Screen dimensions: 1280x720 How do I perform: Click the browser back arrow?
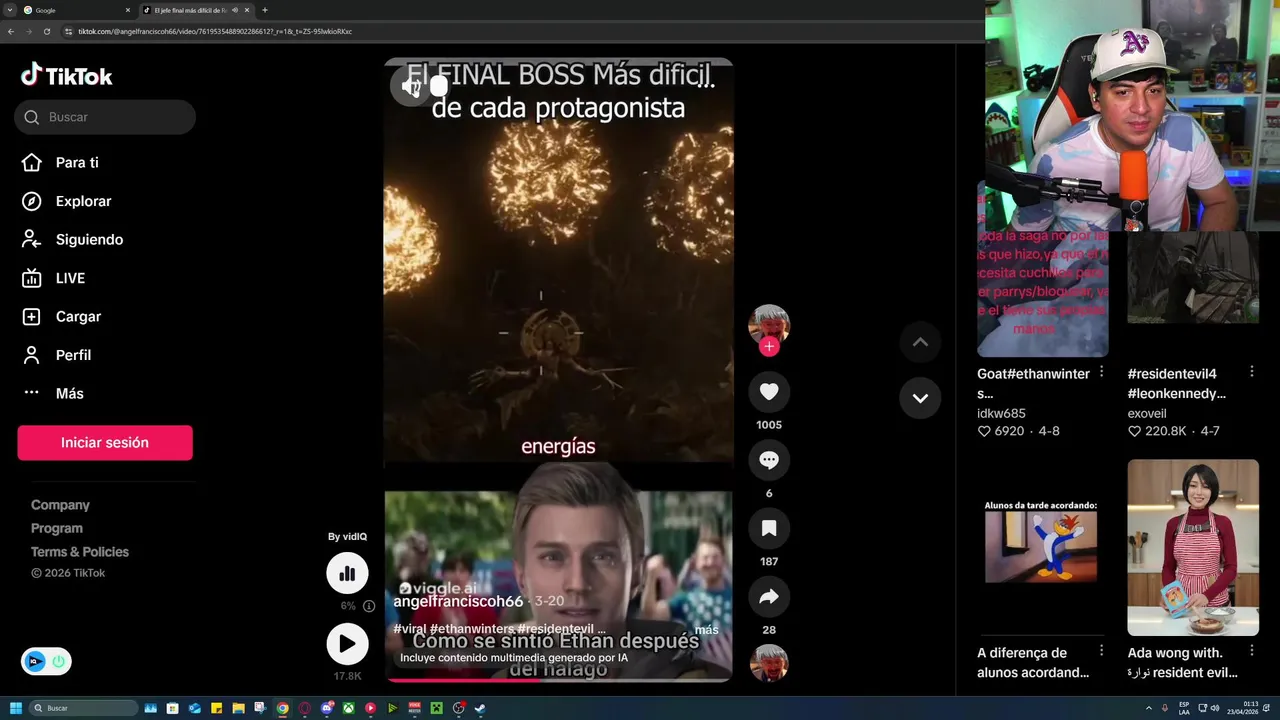click(x=11, y=31)
